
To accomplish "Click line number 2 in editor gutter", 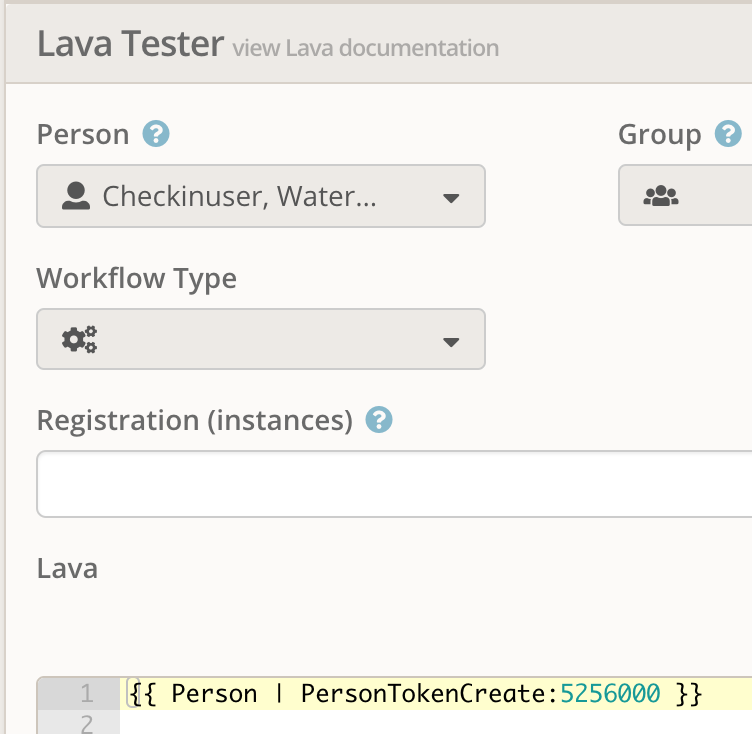I will [87, 724].
